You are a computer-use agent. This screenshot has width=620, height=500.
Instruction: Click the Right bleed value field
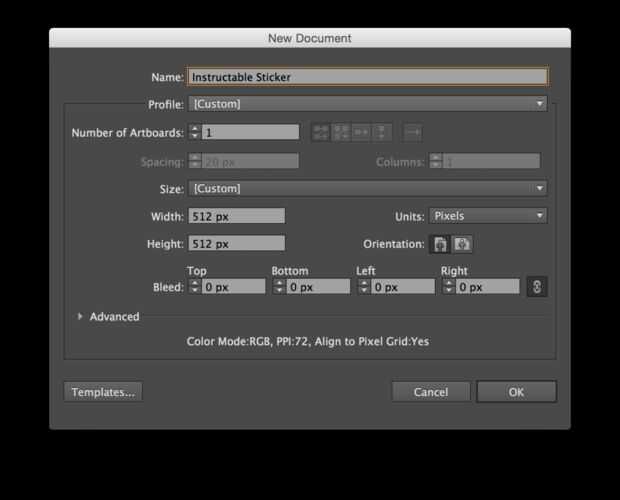coord(488,287)
